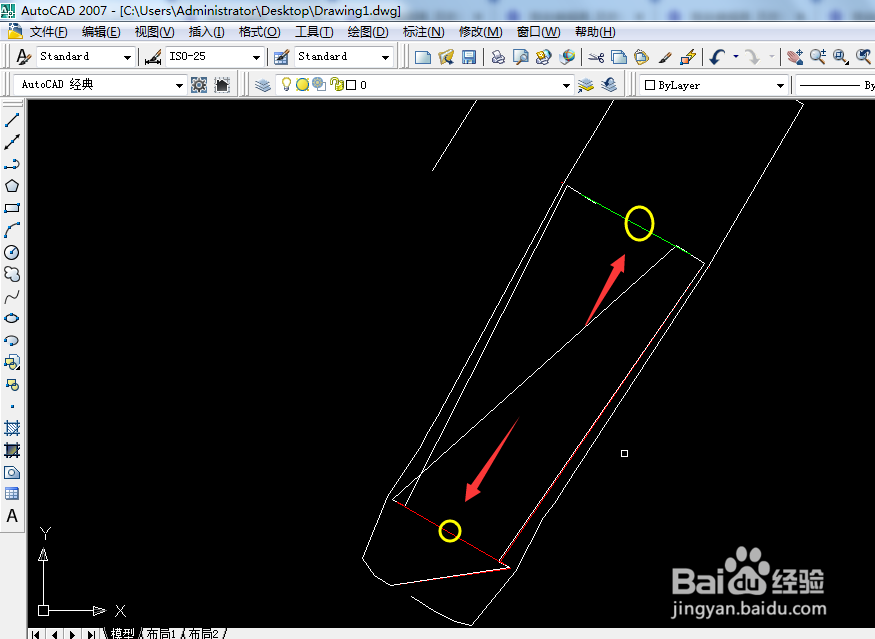The height and width of the screenshot is (639, 875).
Task: Click the Open file icon
Action: (x=446, y=56)
